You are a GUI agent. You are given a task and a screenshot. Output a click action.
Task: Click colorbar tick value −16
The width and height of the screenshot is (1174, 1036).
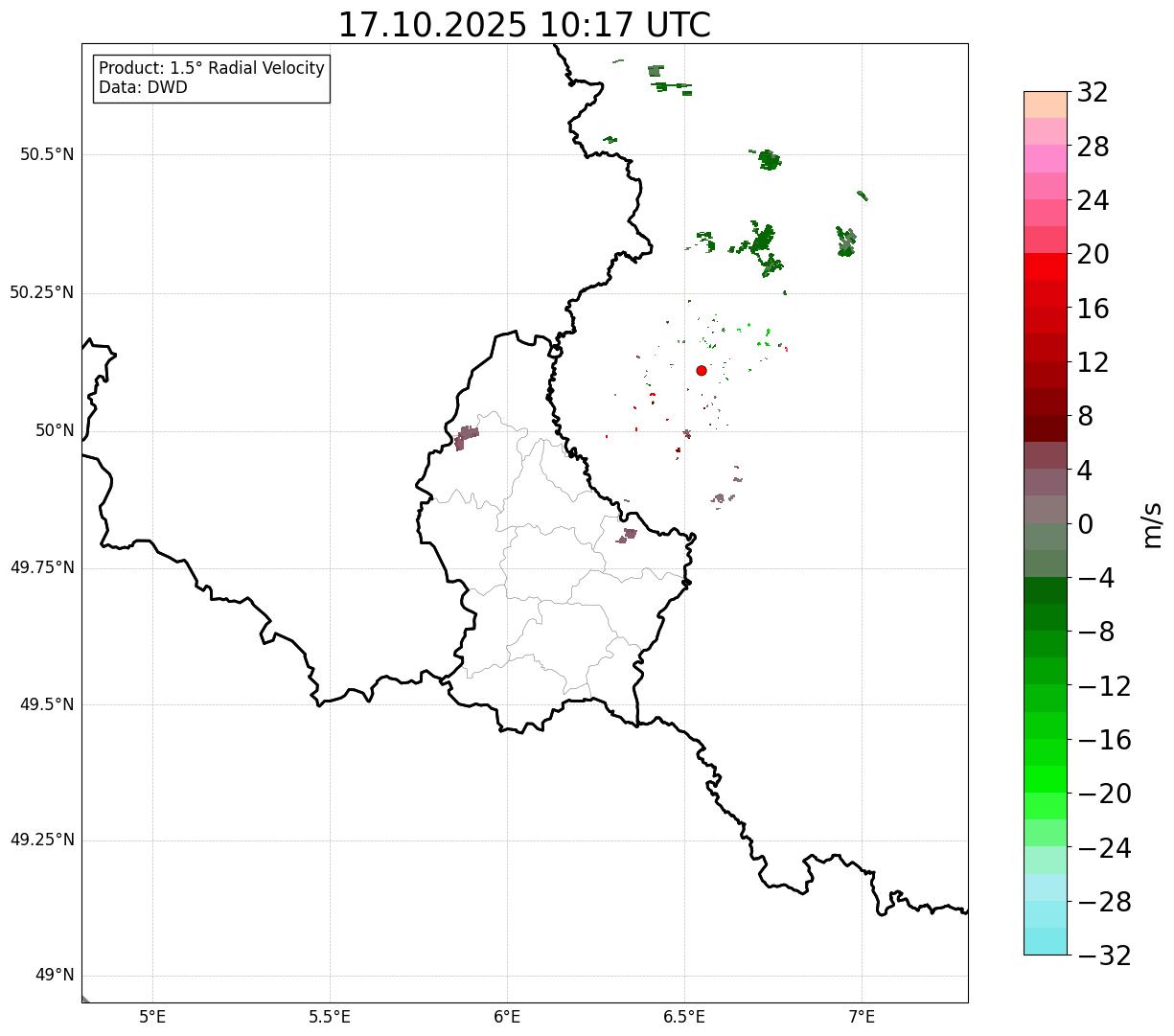(1104, 740)
